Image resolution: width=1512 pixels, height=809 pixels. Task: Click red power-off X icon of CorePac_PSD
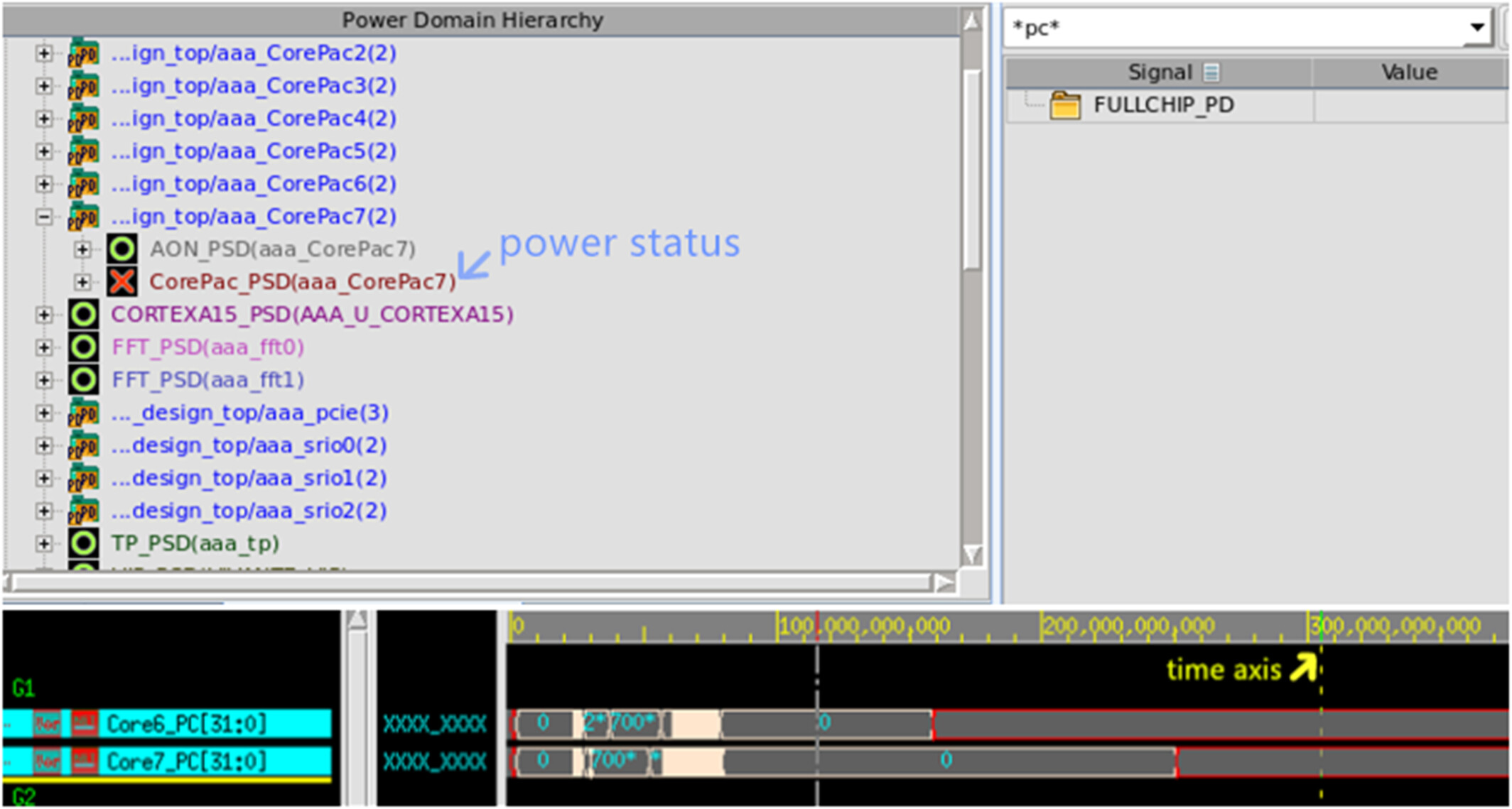point(122,282)
